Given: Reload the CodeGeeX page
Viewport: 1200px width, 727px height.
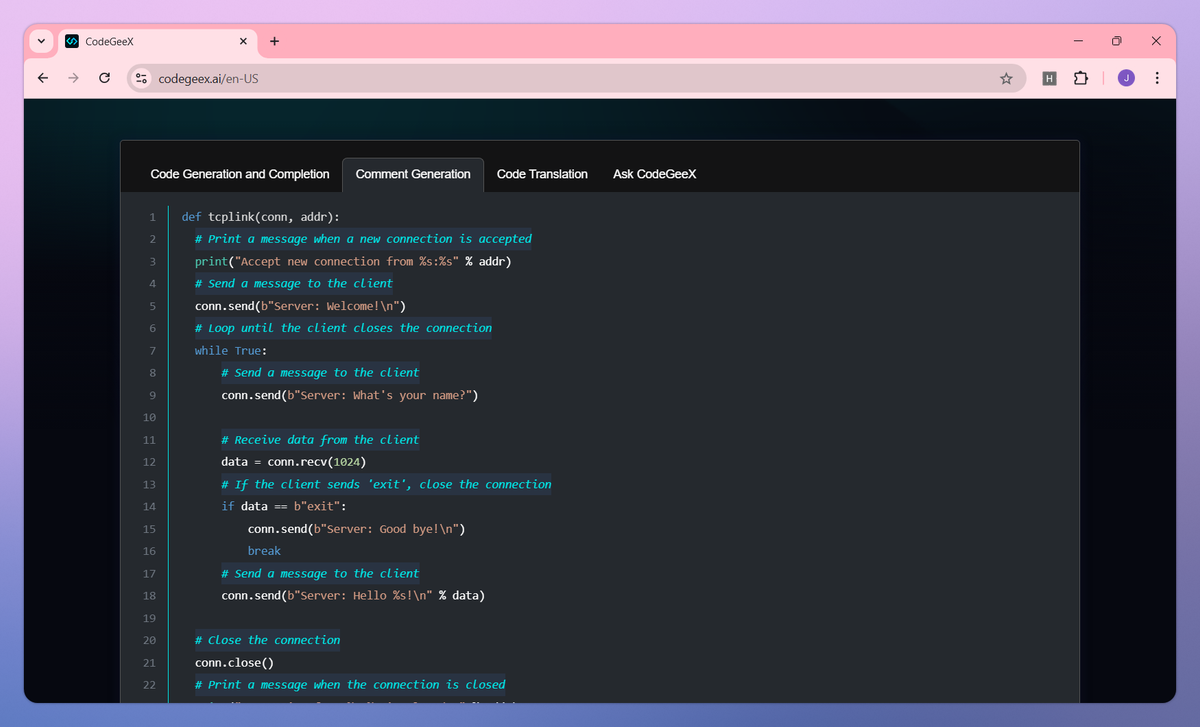Looking at the screenshot, I should tap(104, 78).
